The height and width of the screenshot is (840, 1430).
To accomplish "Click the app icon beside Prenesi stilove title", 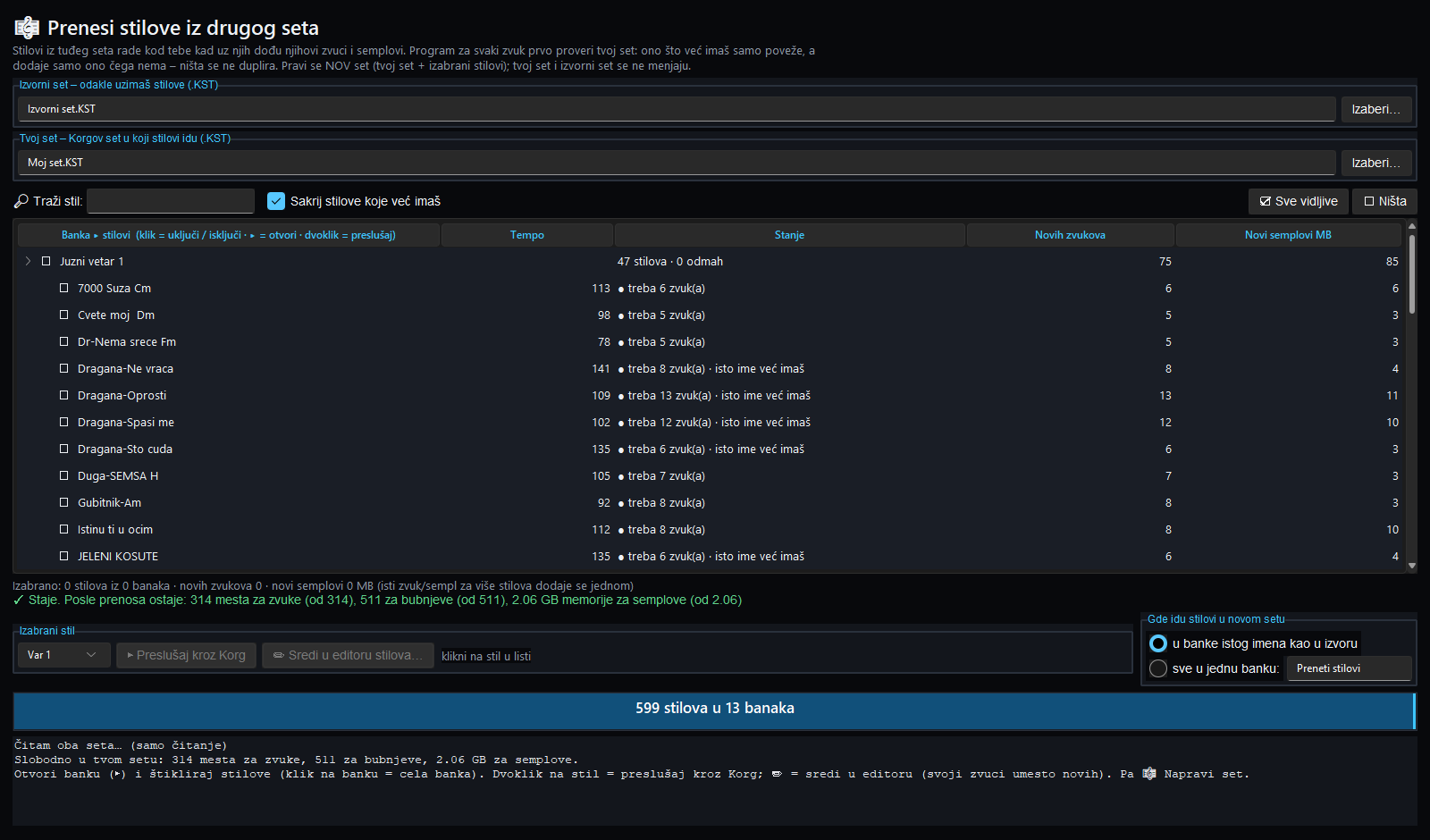I will (27, 28).
